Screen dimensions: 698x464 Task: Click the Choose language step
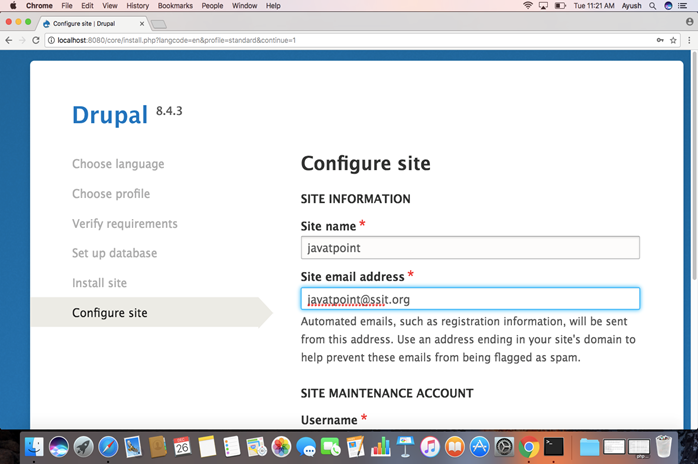coord(118,164)
